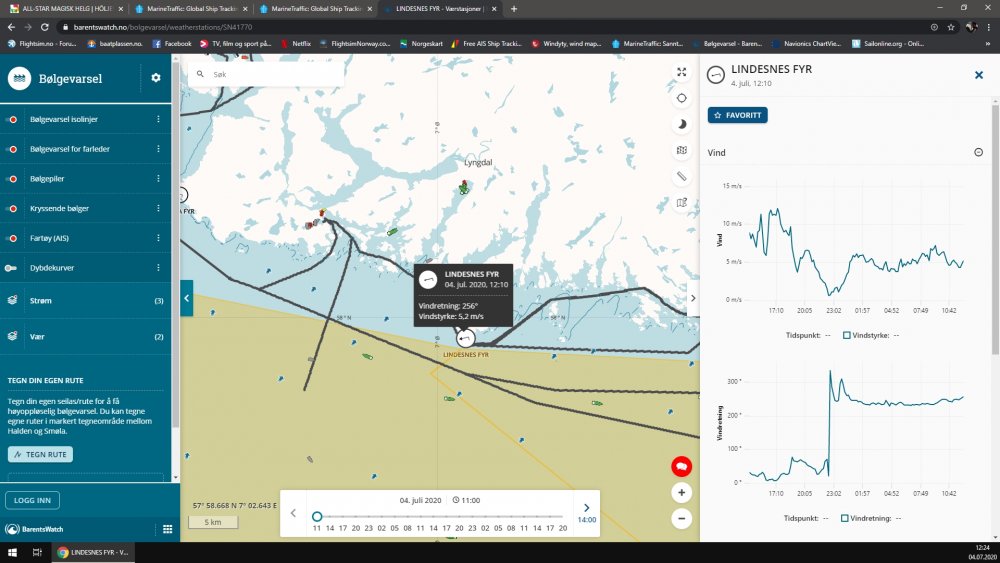Switch map to night mode icon
Image resolution: width=1000 pixels, height=563 pixels.
pos(682,124)
